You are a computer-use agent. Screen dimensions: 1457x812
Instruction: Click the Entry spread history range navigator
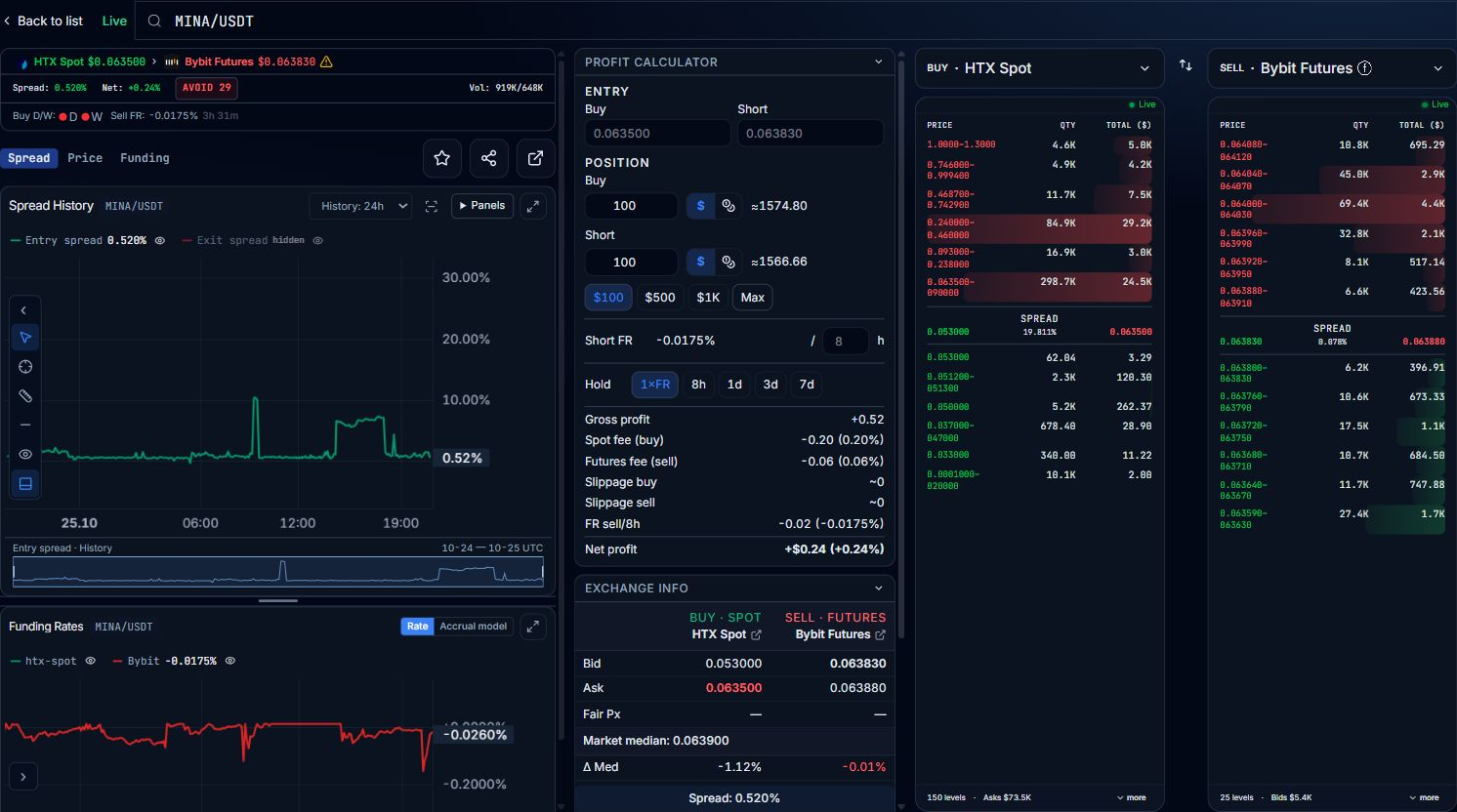[278, 572]
